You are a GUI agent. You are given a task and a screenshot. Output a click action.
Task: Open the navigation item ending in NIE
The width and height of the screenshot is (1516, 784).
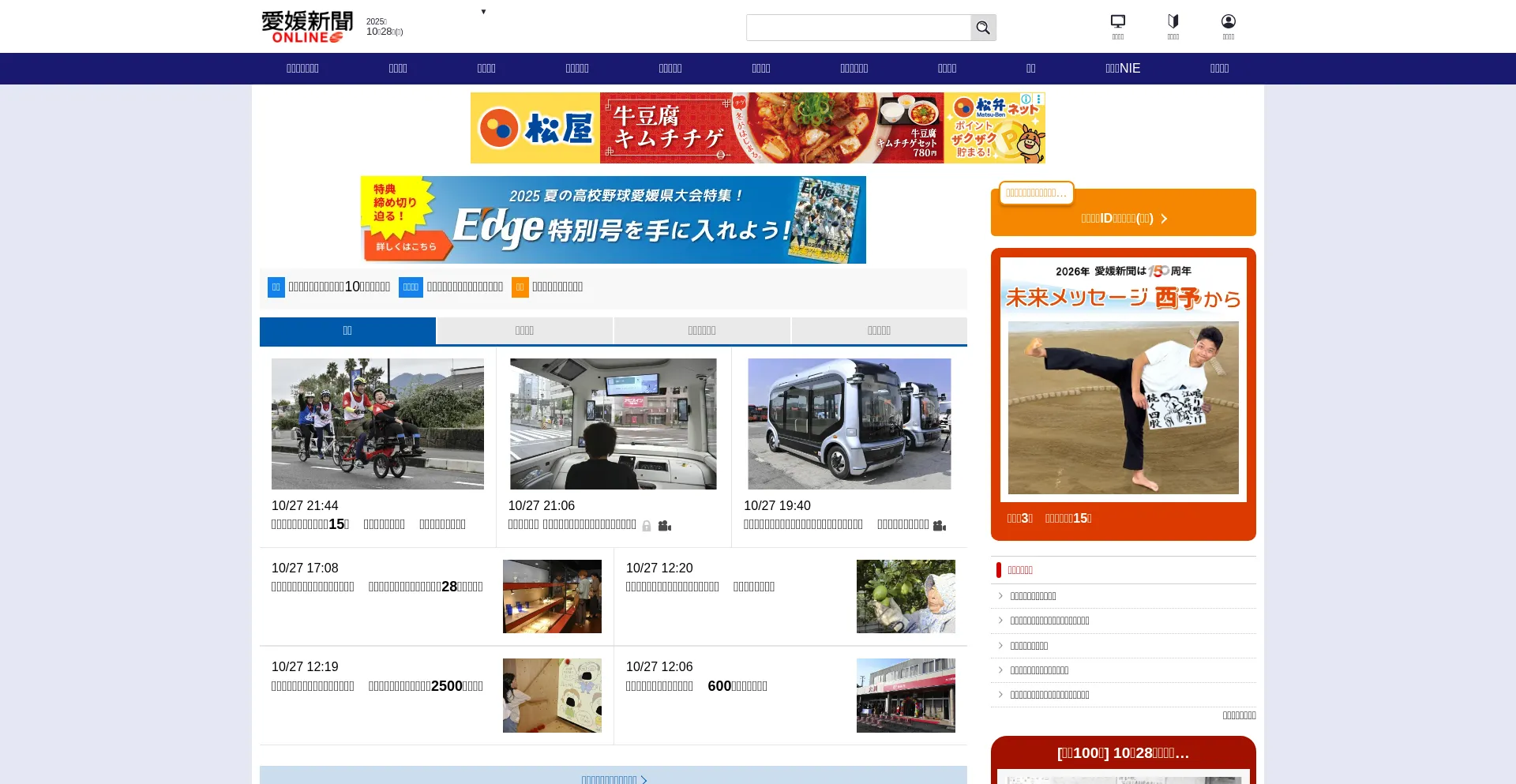coord(1123,69)
